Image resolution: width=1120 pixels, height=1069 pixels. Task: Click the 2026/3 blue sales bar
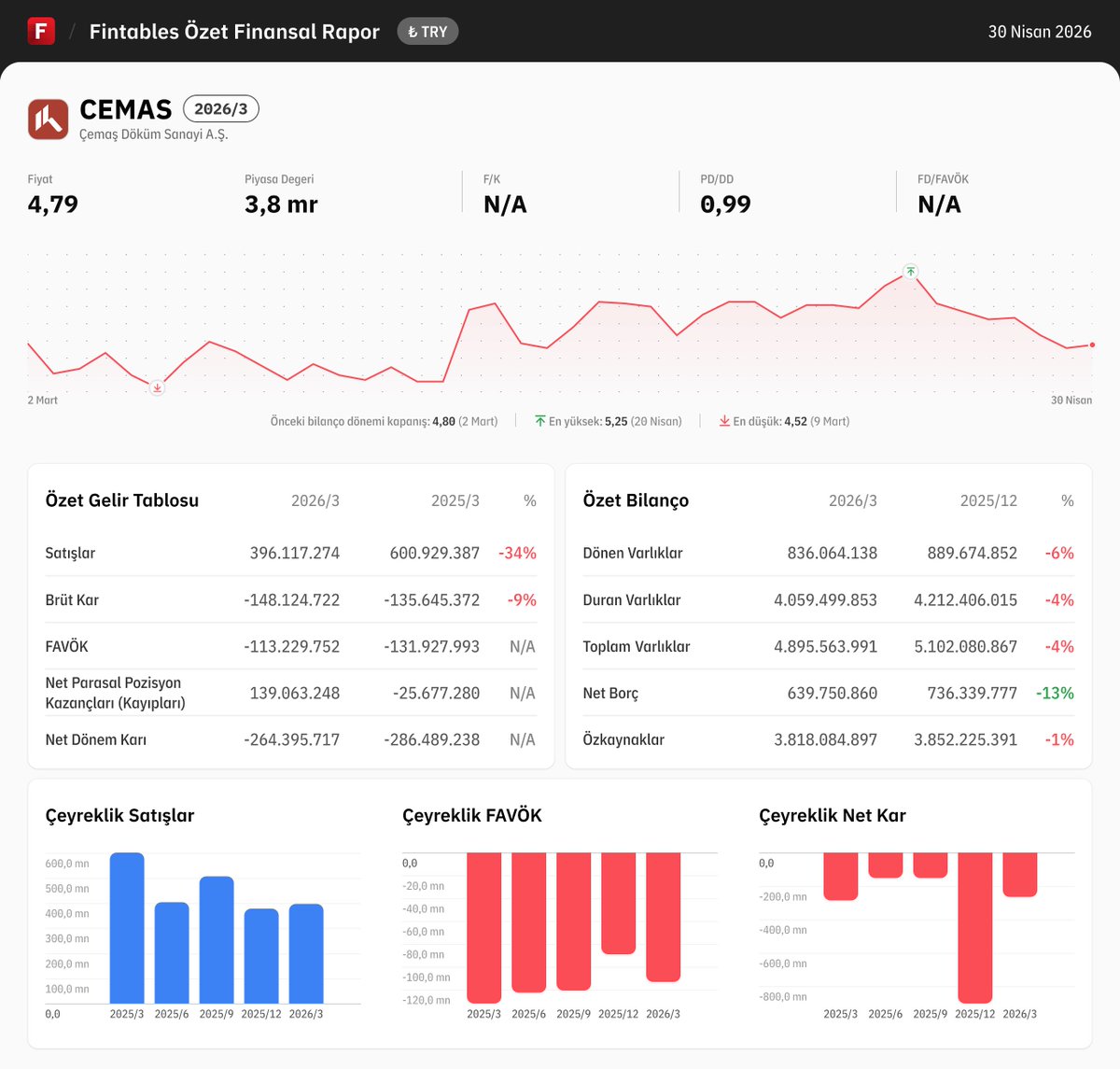(x=306, y=953)
